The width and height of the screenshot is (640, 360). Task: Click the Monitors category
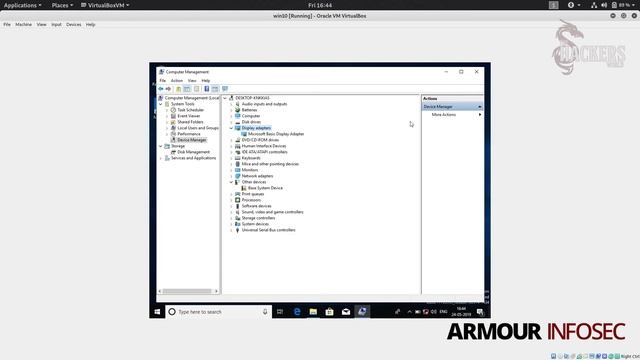tap(250, 170)
